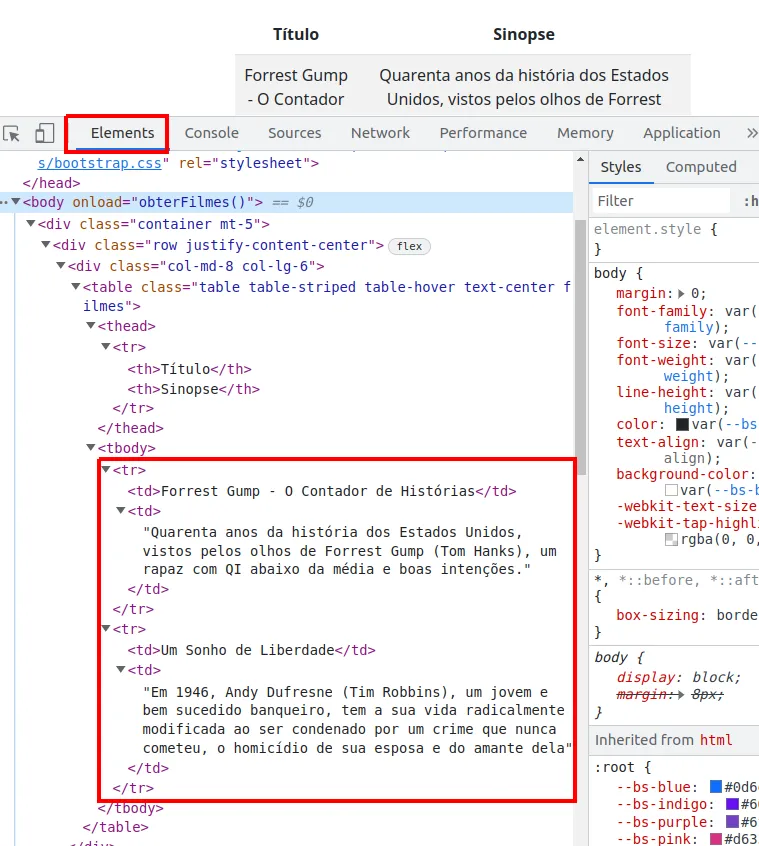The height and width of the screenshot is (846, 759).
Task: Open the Sources tab
Action: coord(295,133)
